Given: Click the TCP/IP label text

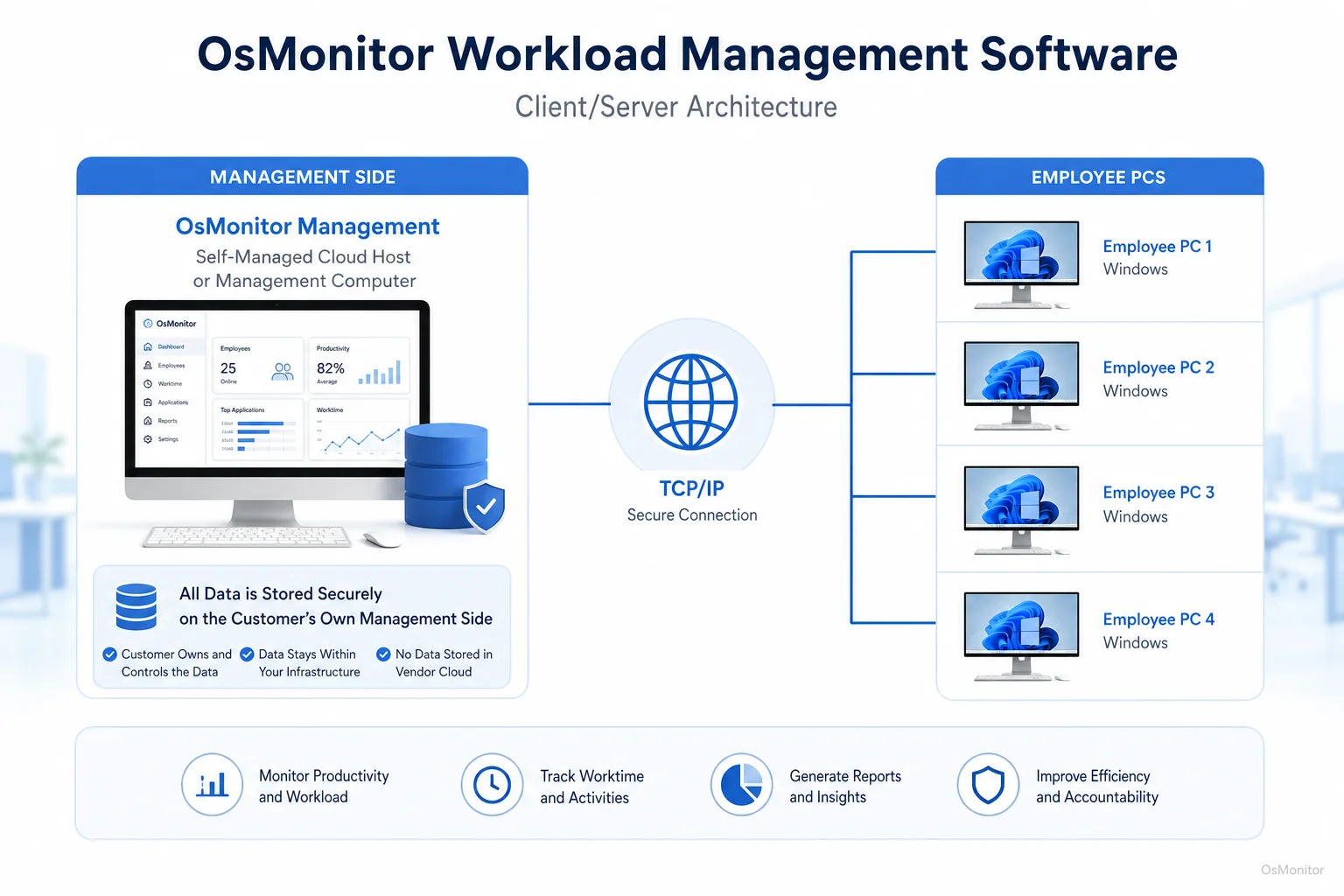Looking at the screenshot, I should click(x=691, y=488).
